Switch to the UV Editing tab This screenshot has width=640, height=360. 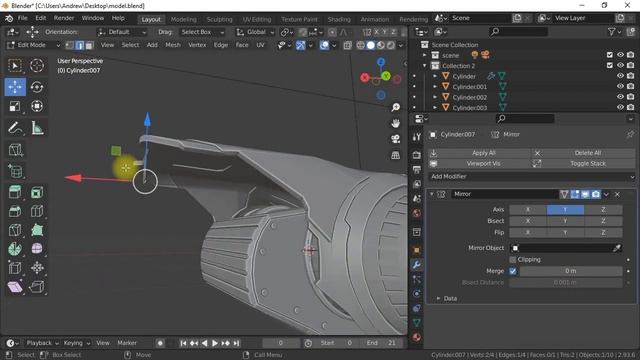[257, 19]
